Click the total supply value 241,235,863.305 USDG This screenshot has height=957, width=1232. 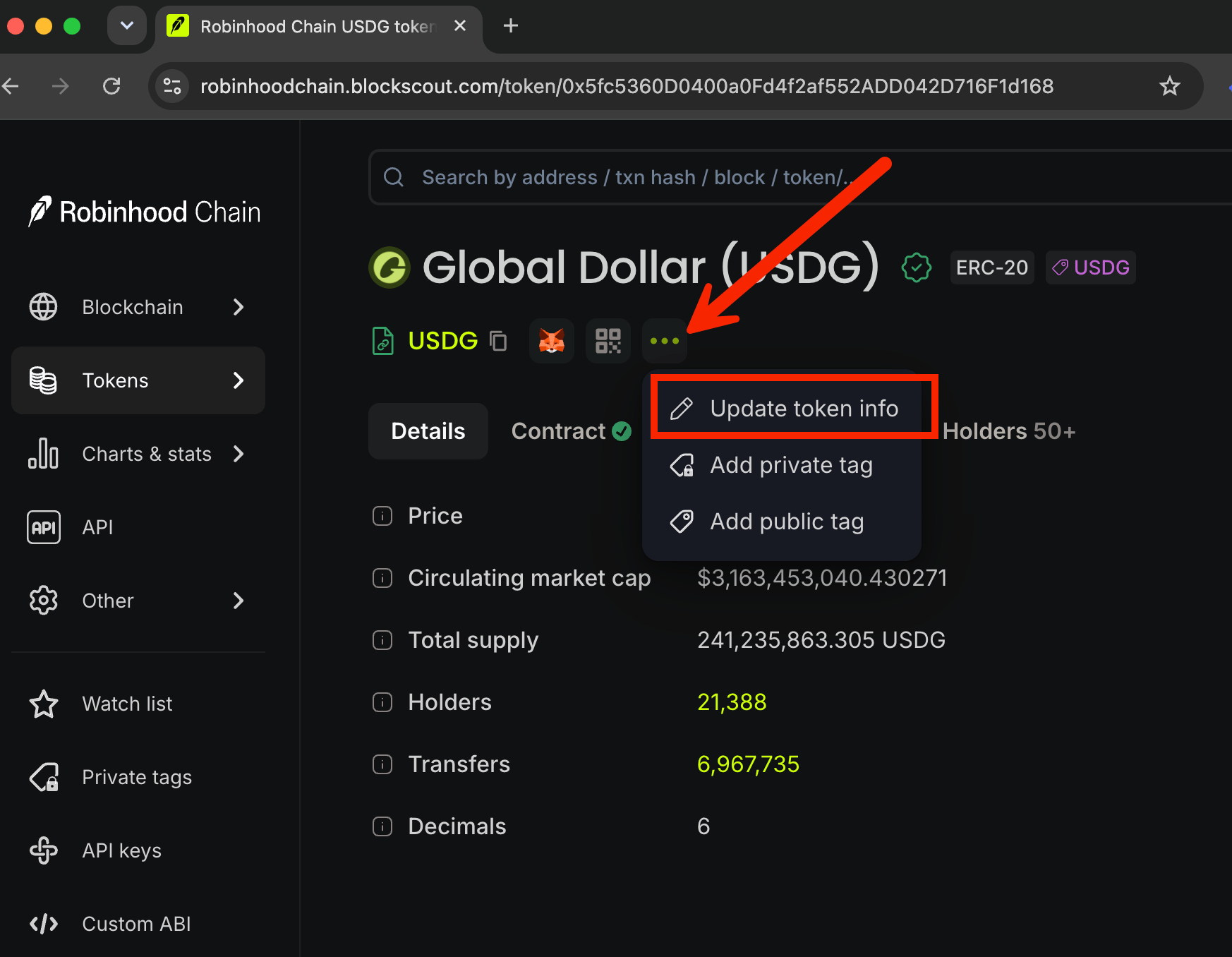[821, 640]
